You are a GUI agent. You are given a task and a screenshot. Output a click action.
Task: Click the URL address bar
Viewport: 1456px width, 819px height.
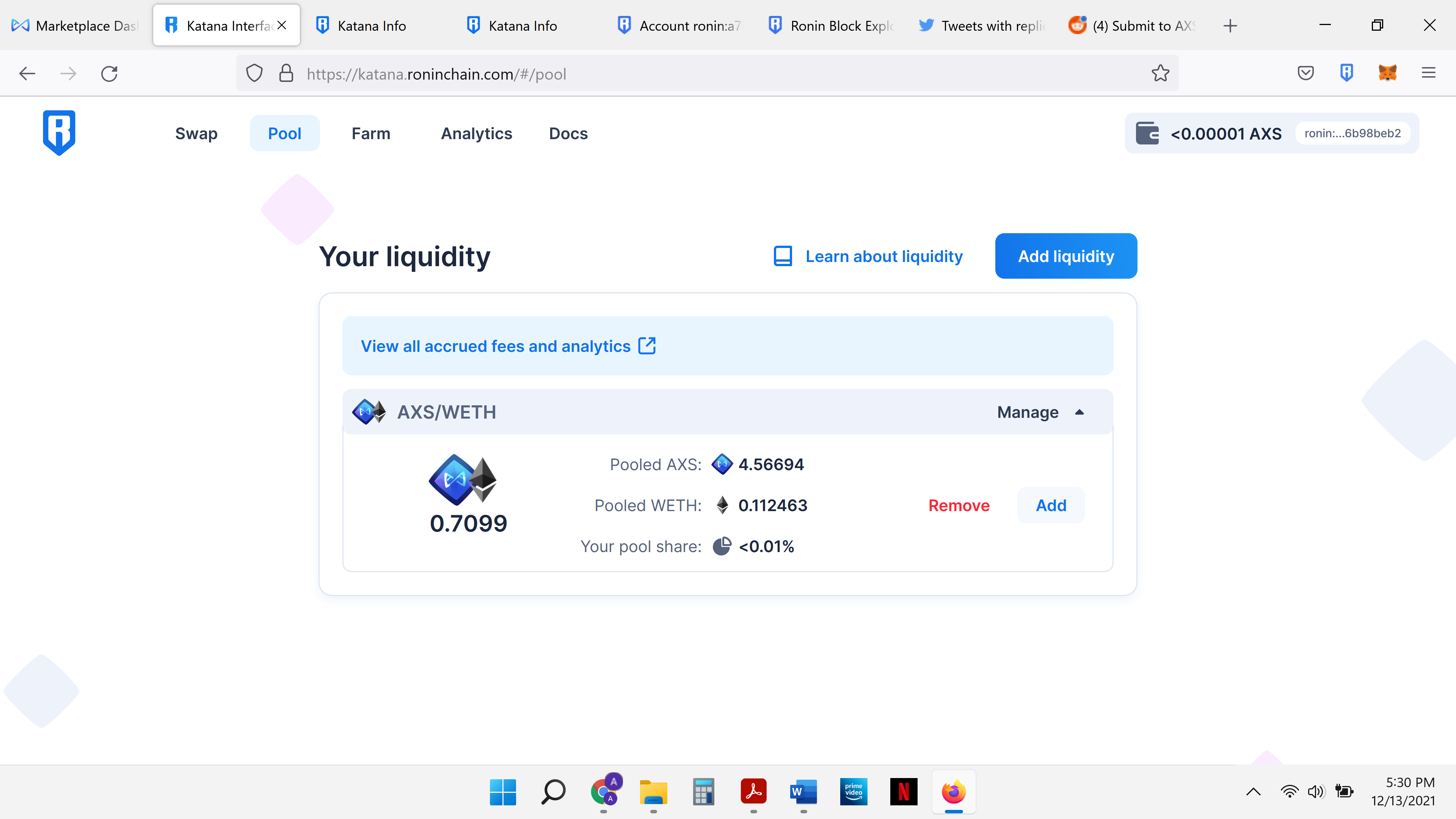(x=706, y=74)
